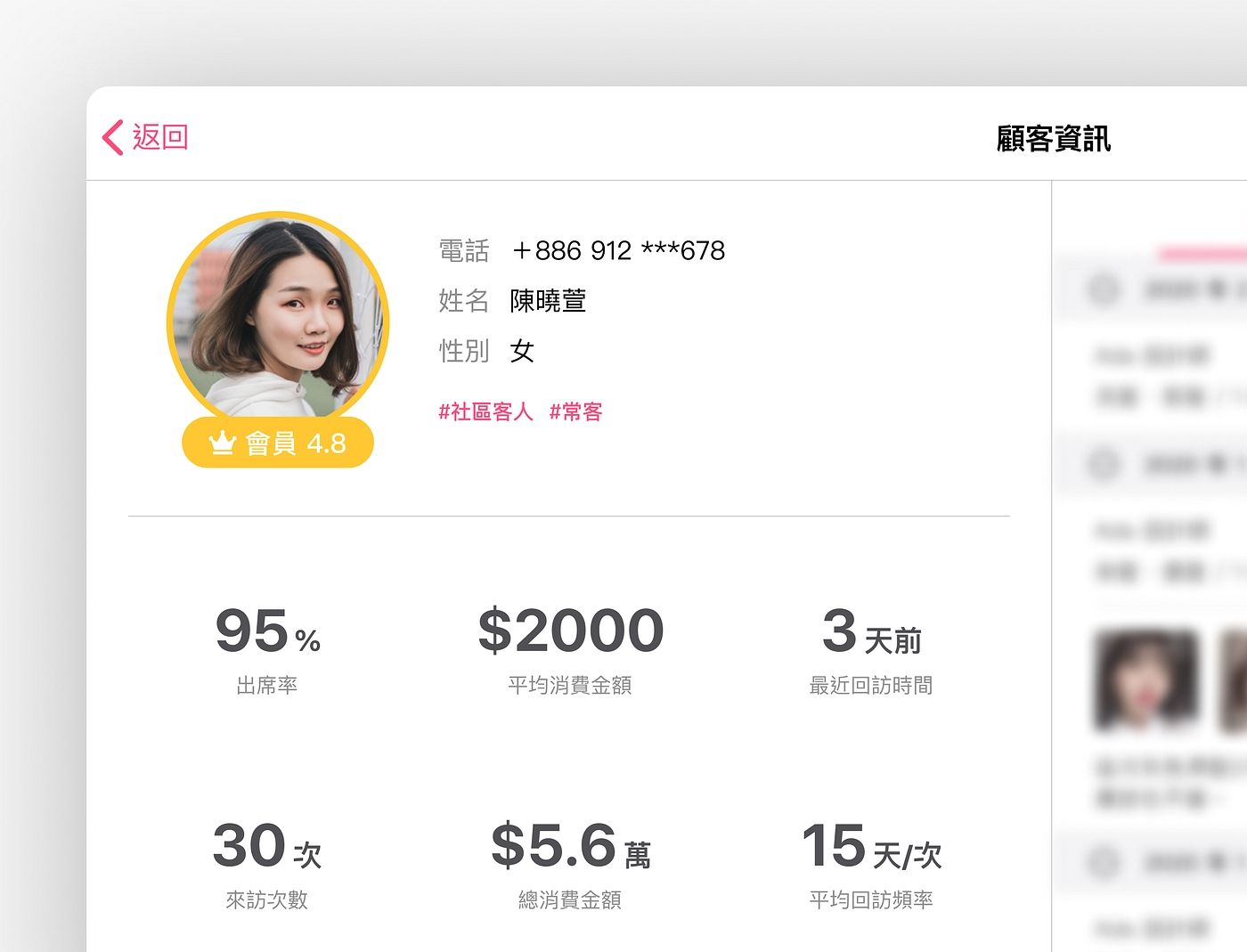This screenshot has height=952, width=1247.
Task: Open the blurred face photo in right panel
Action: tap(1145, 681)
